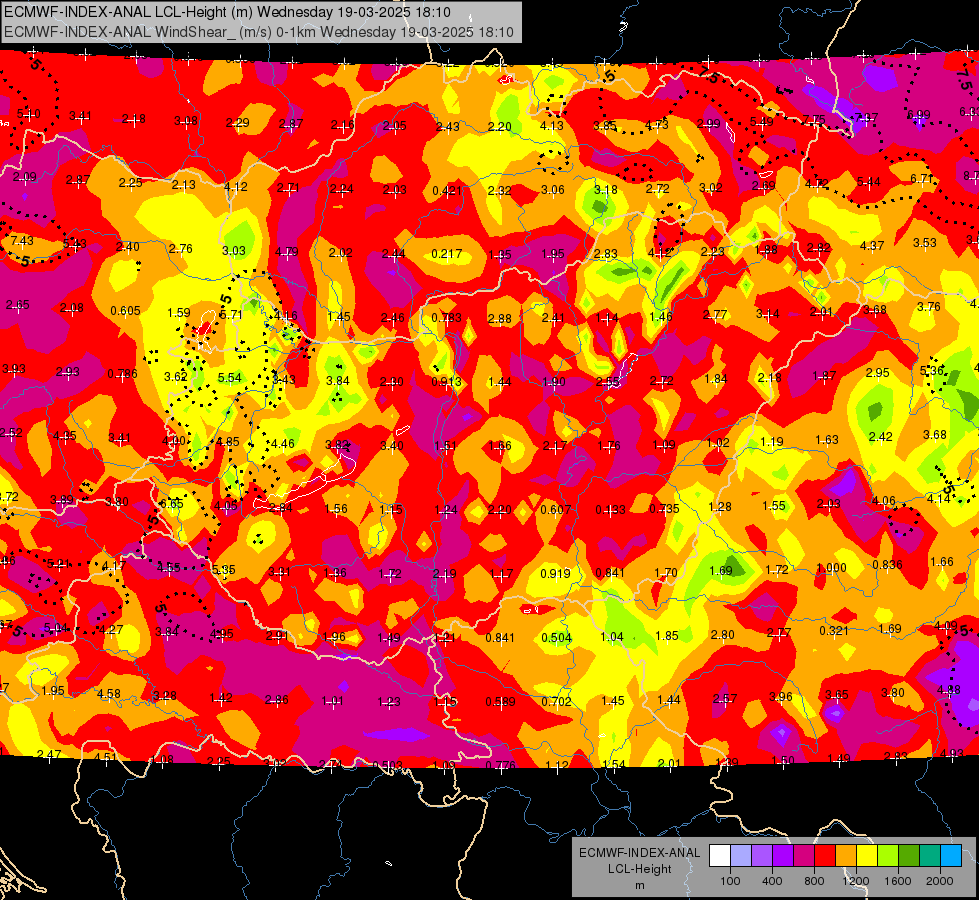
Task: Click the wind shear value 0.589
Action: [501, 701]
